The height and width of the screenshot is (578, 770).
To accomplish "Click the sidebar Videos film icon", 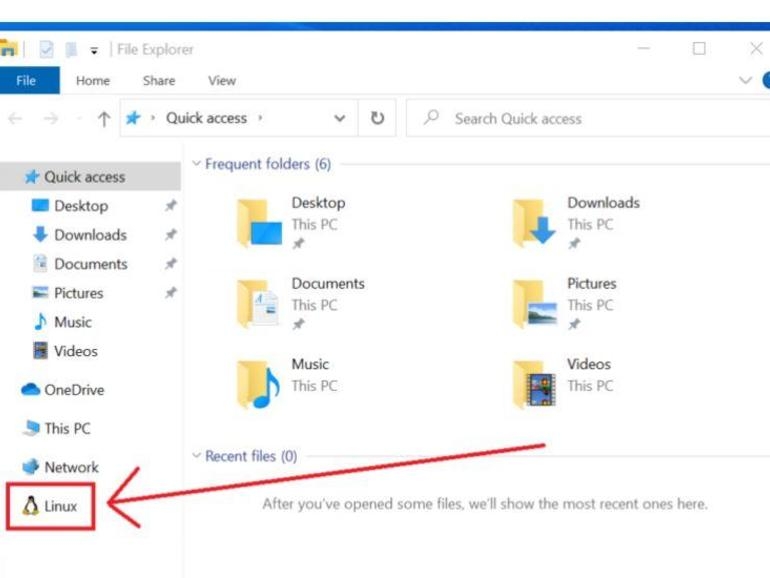I will 40,351.
